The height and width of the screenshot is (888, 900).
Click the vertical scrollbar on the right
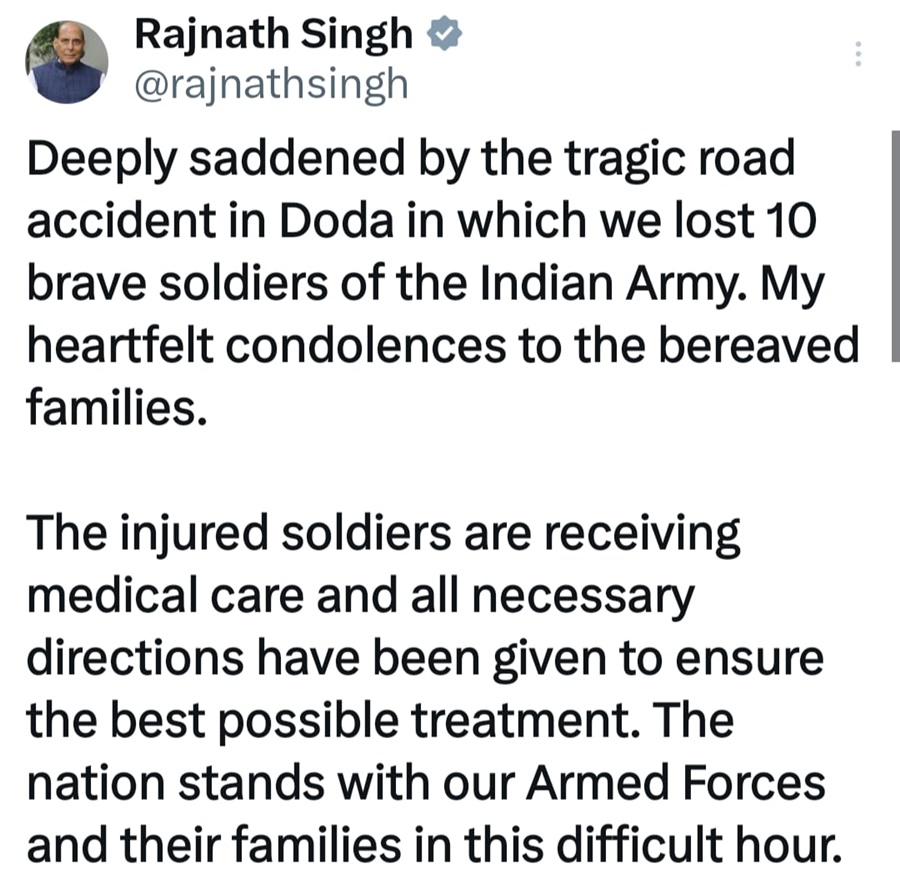(x=894, y=245)
